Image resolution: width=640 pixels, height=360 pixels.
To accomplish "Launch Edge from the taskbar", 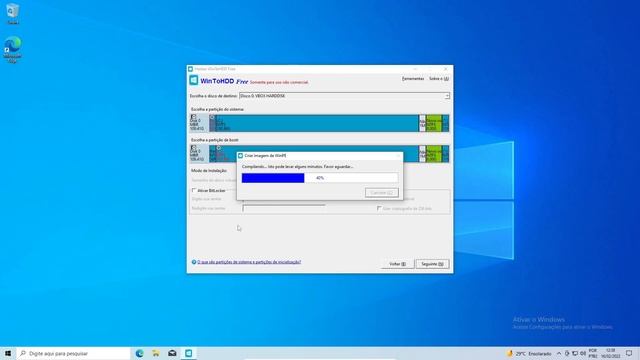I will pos(139,353).
